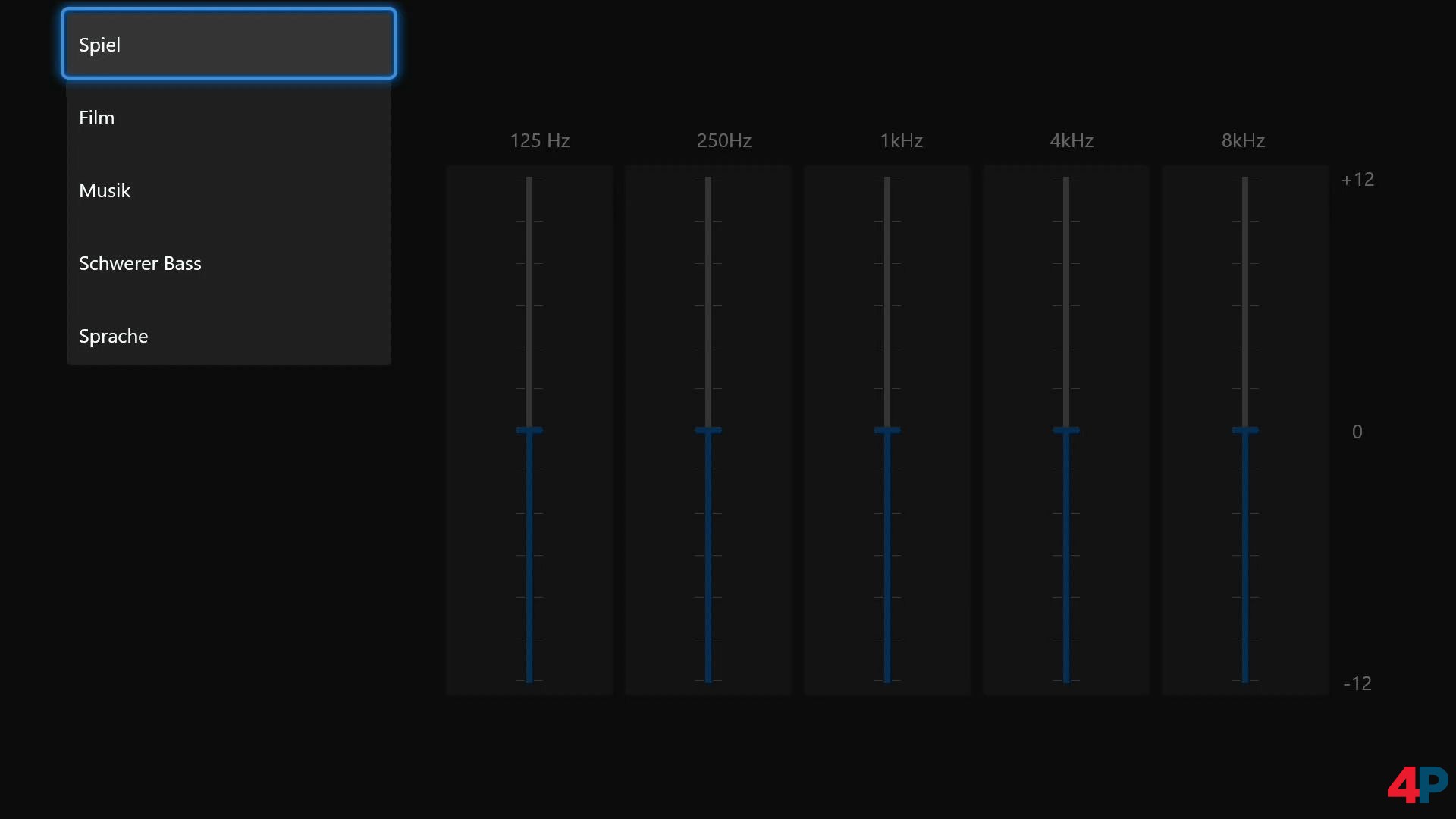The width and height of the screenshot is (1456, 819).
Task: Click the 4kHz band label
Action: click(x=1072, y=140)
